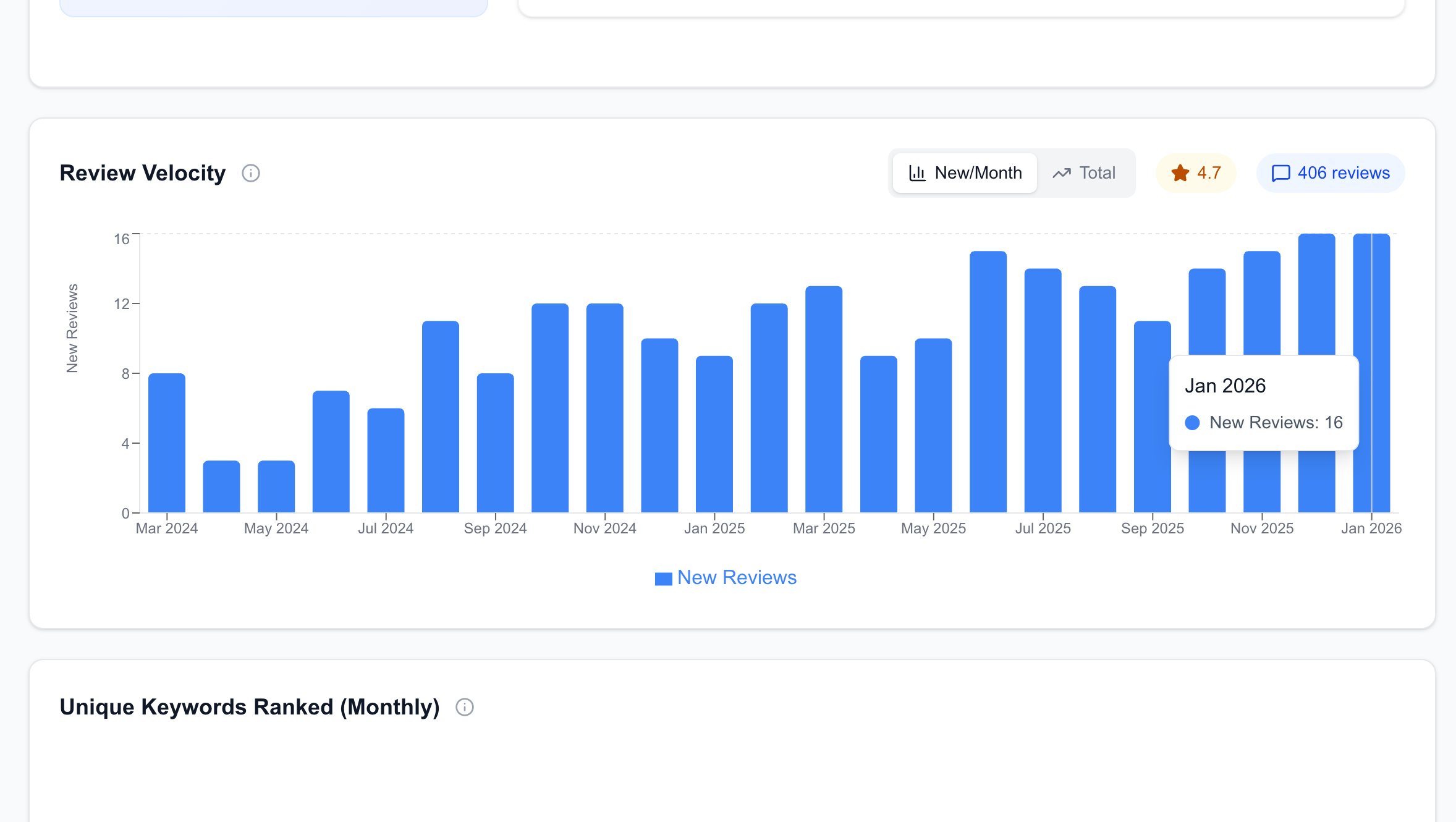Click the Jan 2025 bar
1456x822 pixels.
pyautogui.click(x=714, y=434)
